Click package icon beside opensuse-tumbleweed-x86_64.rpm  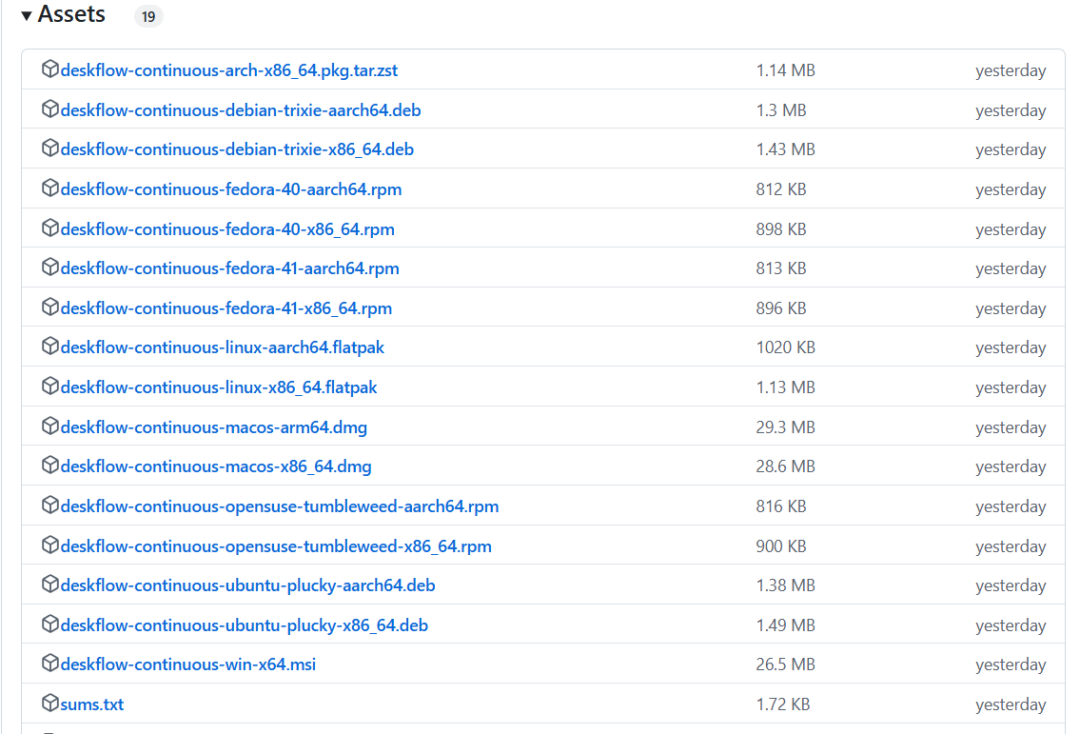click(50, 545)
